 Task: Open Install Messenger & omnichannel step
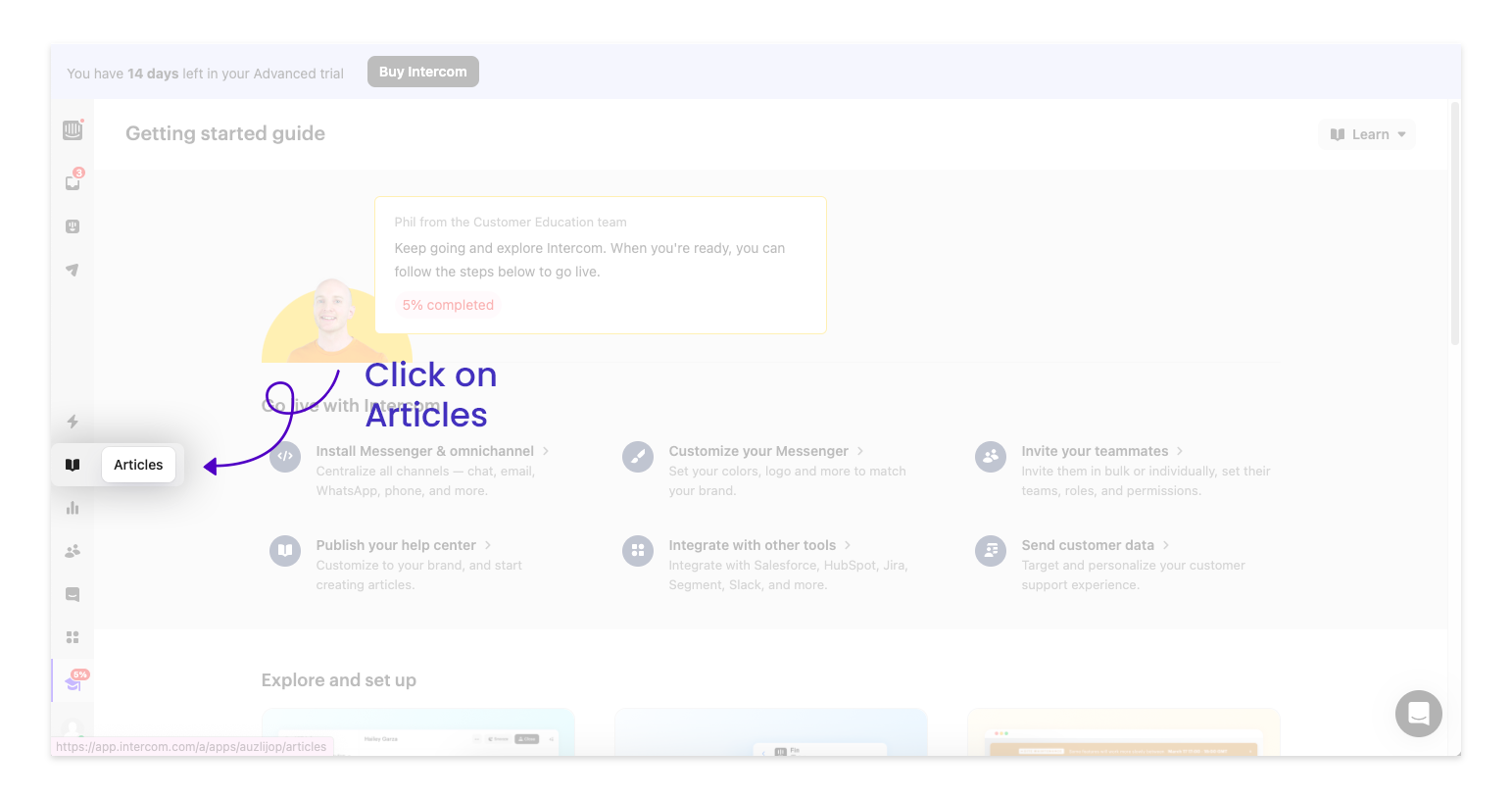pos(424,451)
